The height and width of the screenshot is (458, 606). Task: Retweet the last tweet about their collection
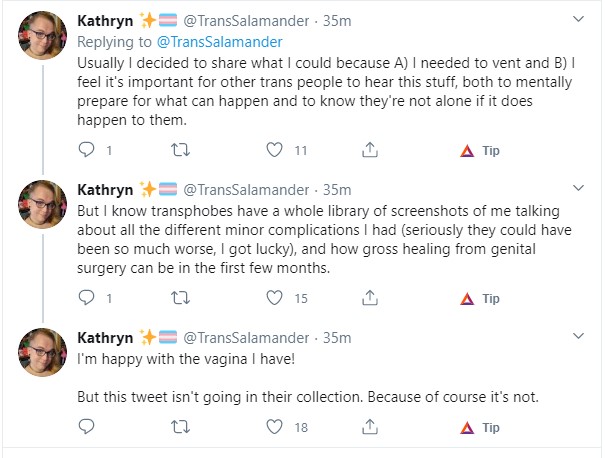(180, 427)
